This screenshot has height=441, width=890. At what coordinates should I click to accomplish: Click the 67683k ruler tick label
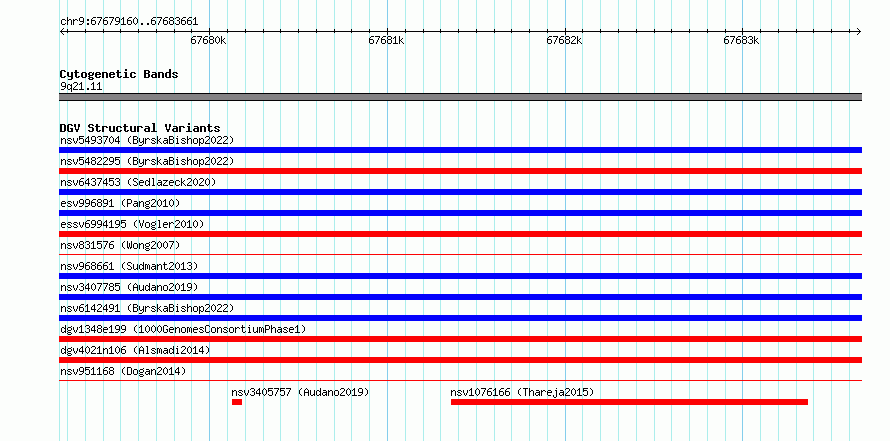(x=741, y=40)
